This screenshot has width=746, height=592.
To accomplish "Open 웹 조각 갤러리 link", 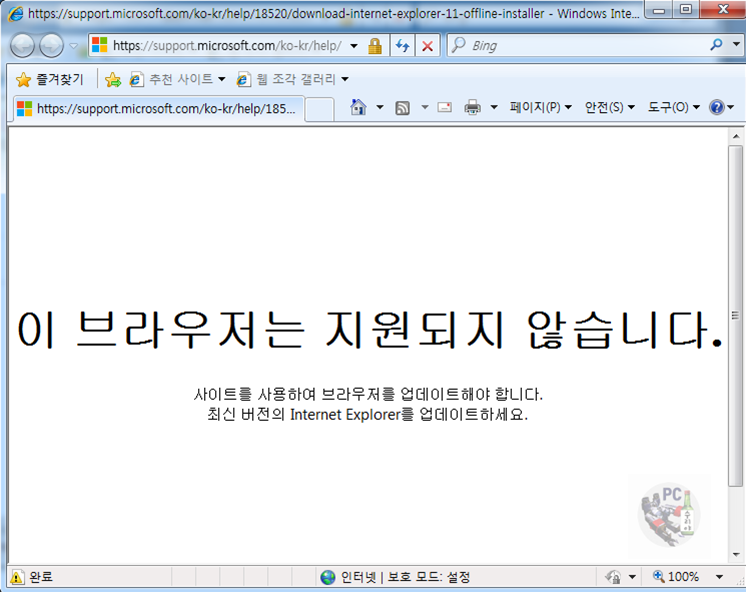I will [293, 79].
